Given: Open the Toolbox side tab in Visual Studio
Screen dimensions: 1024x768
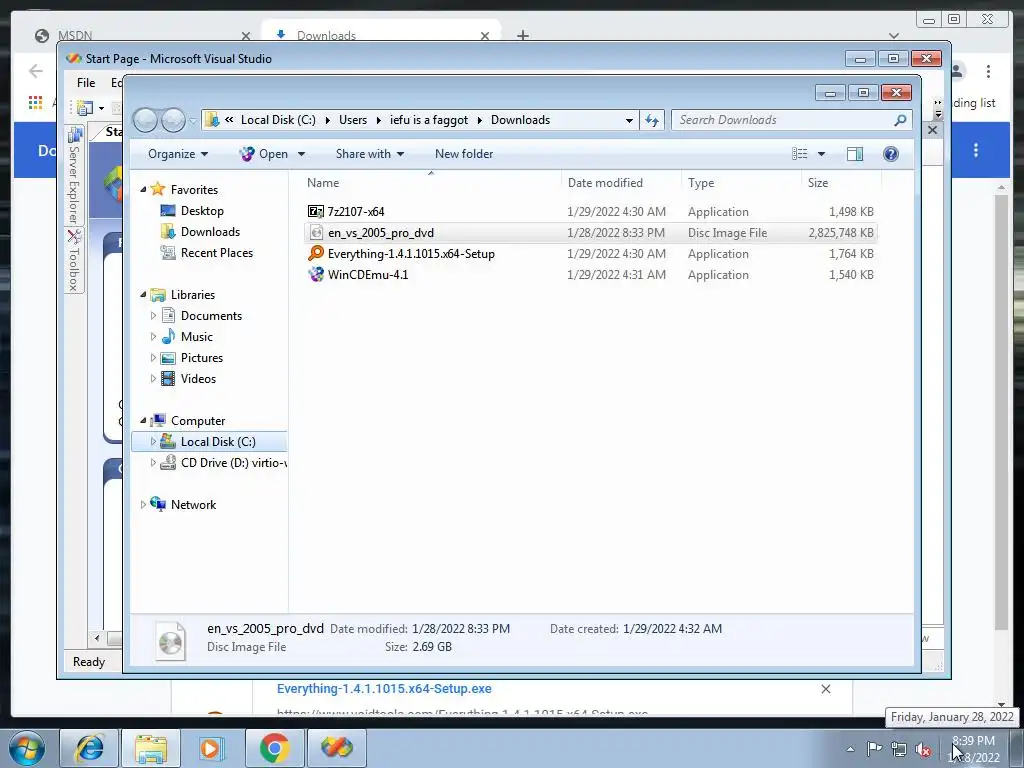Looking at the screenshot, I should click(74, 261).
